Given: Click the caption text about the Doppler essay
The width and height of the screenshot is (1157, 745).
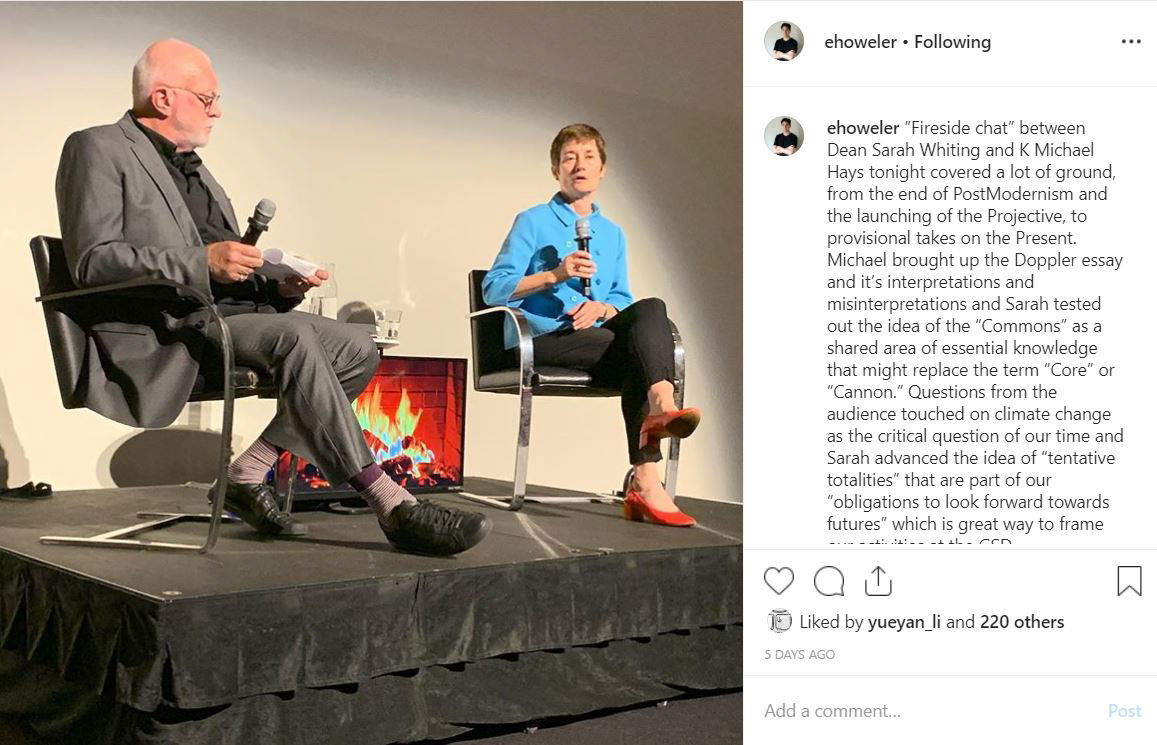Looking at the screenshot, I should pos(975,271).
